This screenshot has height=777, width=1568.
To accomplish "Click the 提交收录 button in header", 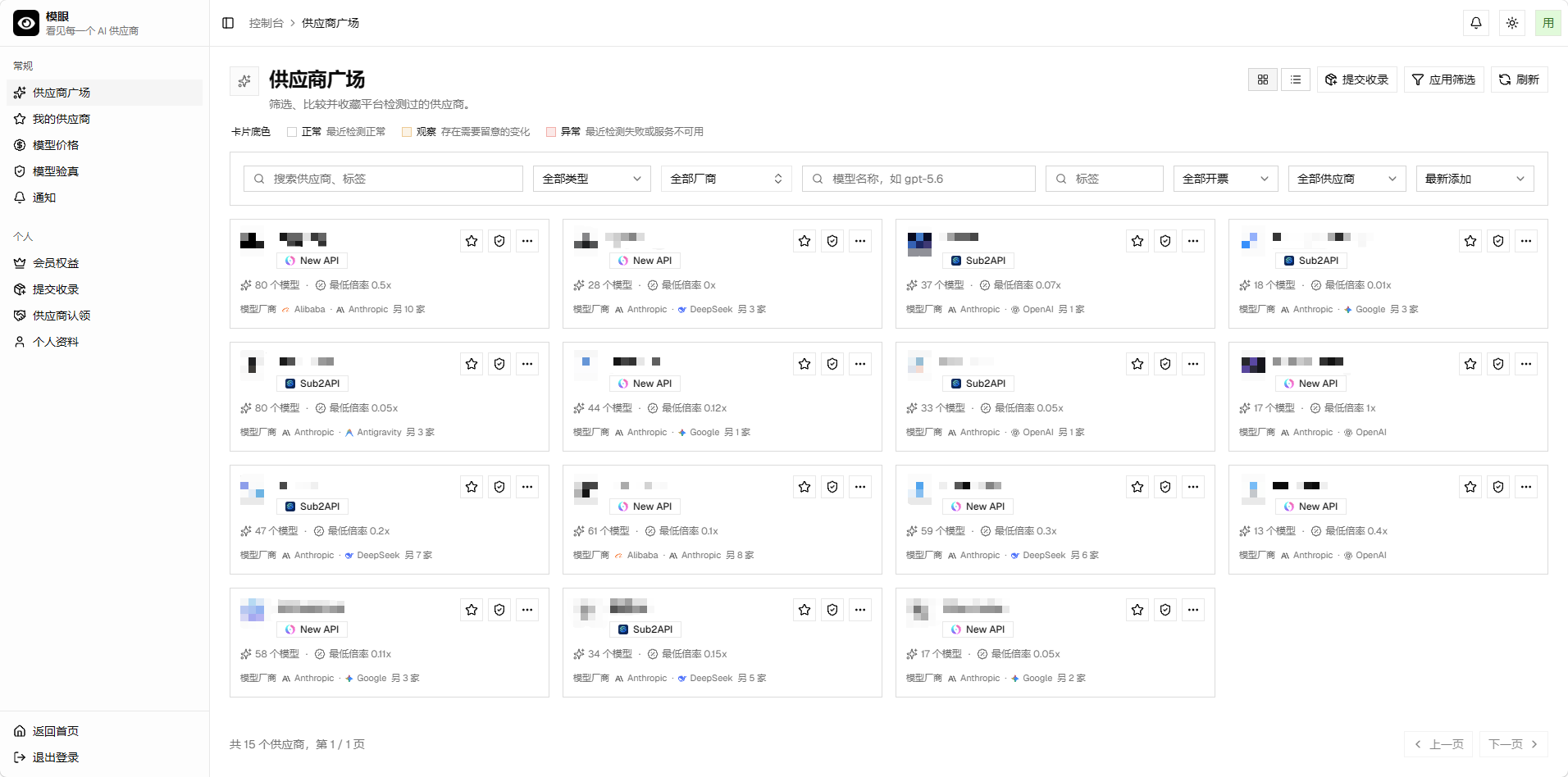I will (1357, 80).
